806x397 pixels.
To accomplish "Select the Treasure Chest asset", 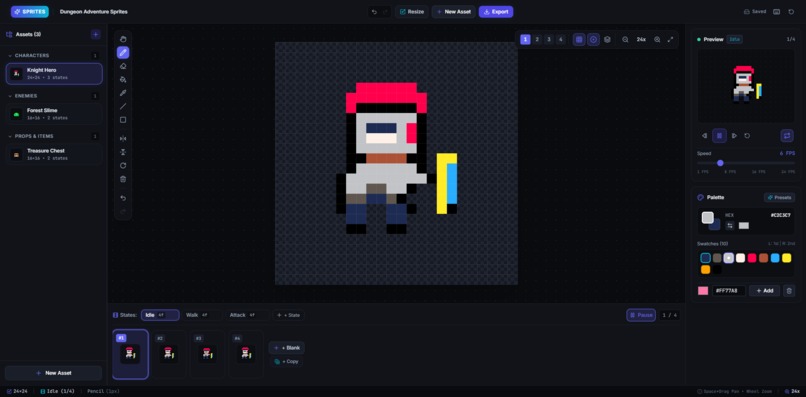I will click(54, 154).
